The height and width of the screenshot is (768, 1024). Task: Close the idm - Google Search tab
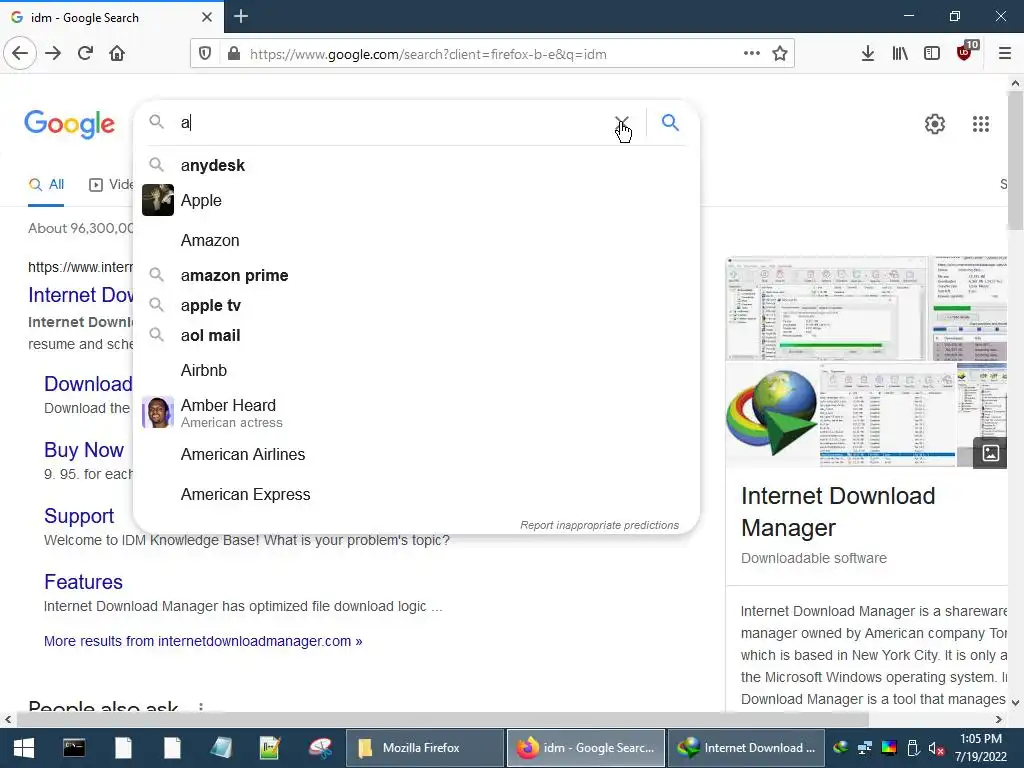coord(207,17)
